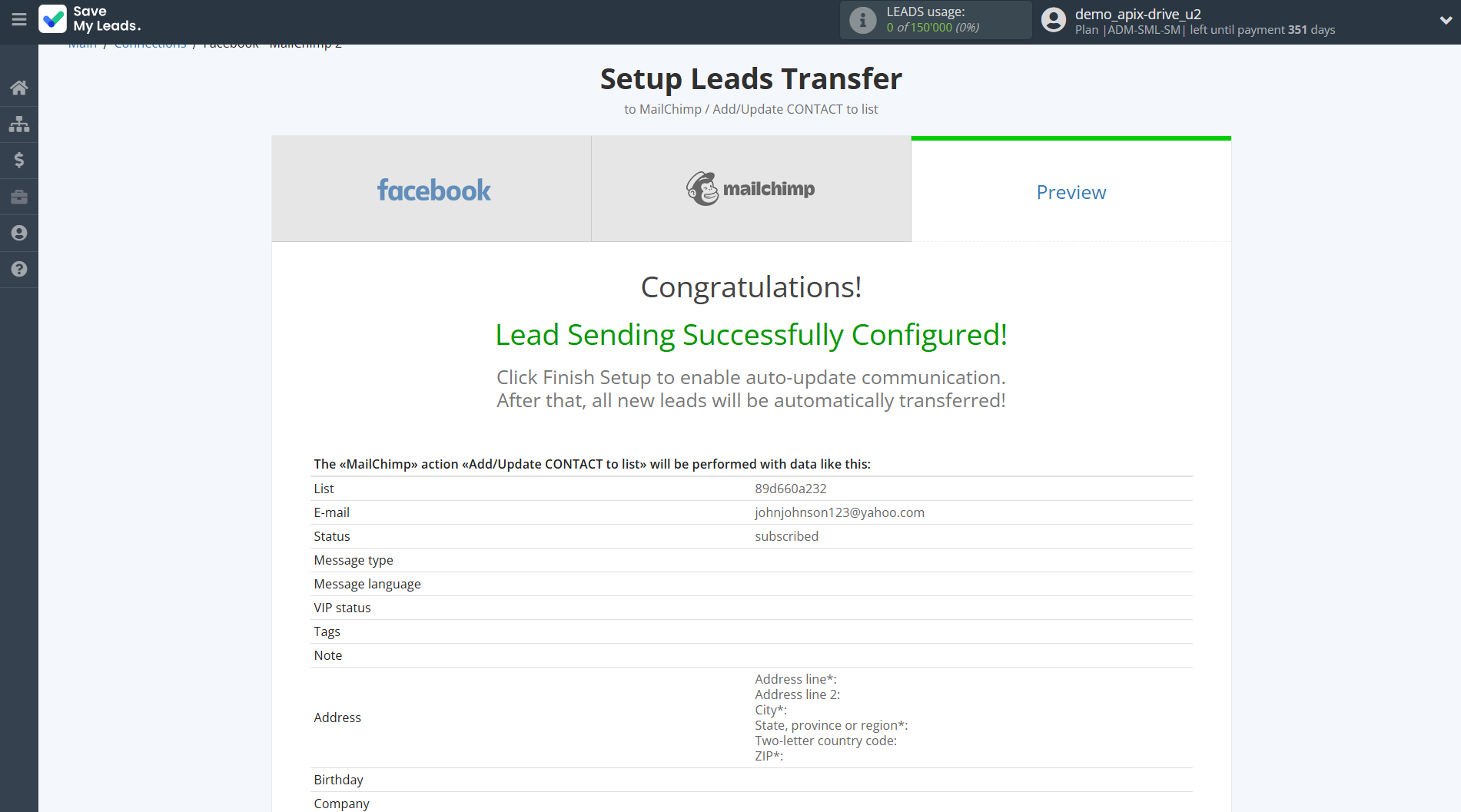Click the johnjohnson123@yahoo.com email value
The width and height of the screenshot is (1461, 812).
pos(839,512)
